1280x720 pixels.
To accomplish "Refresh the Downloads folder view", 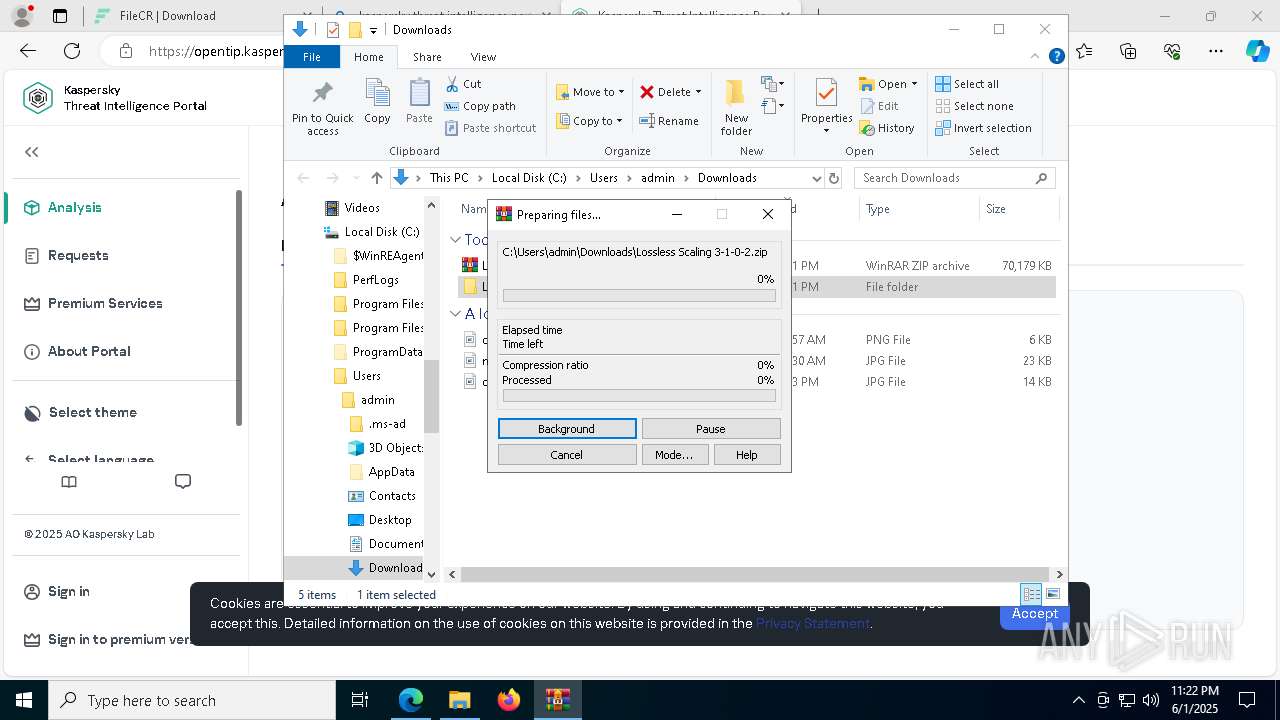I will click(834, 178).
